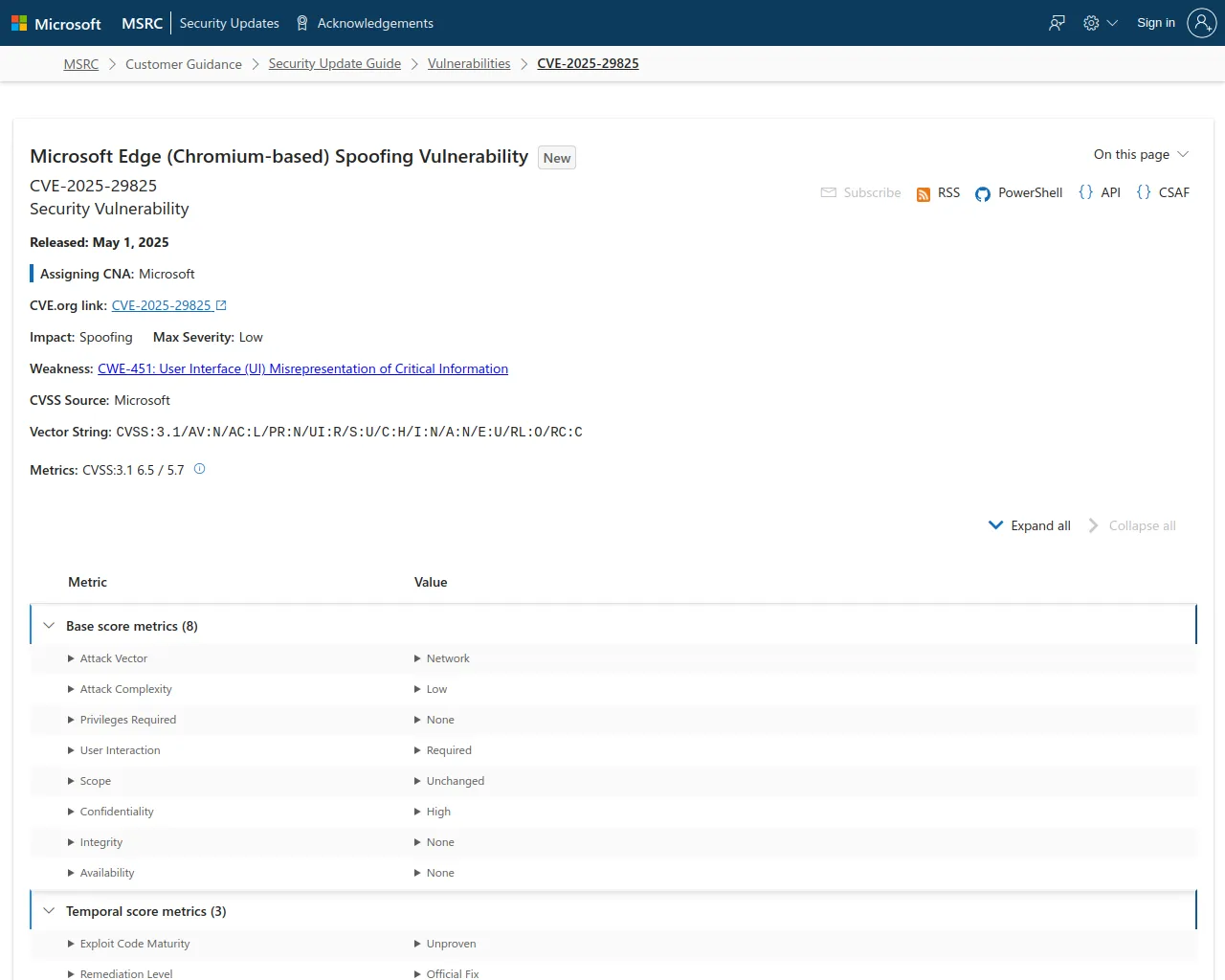The image size is (1225, 980).
Task: Click the user account avatar icon
Action: [x=1201, y=23]
